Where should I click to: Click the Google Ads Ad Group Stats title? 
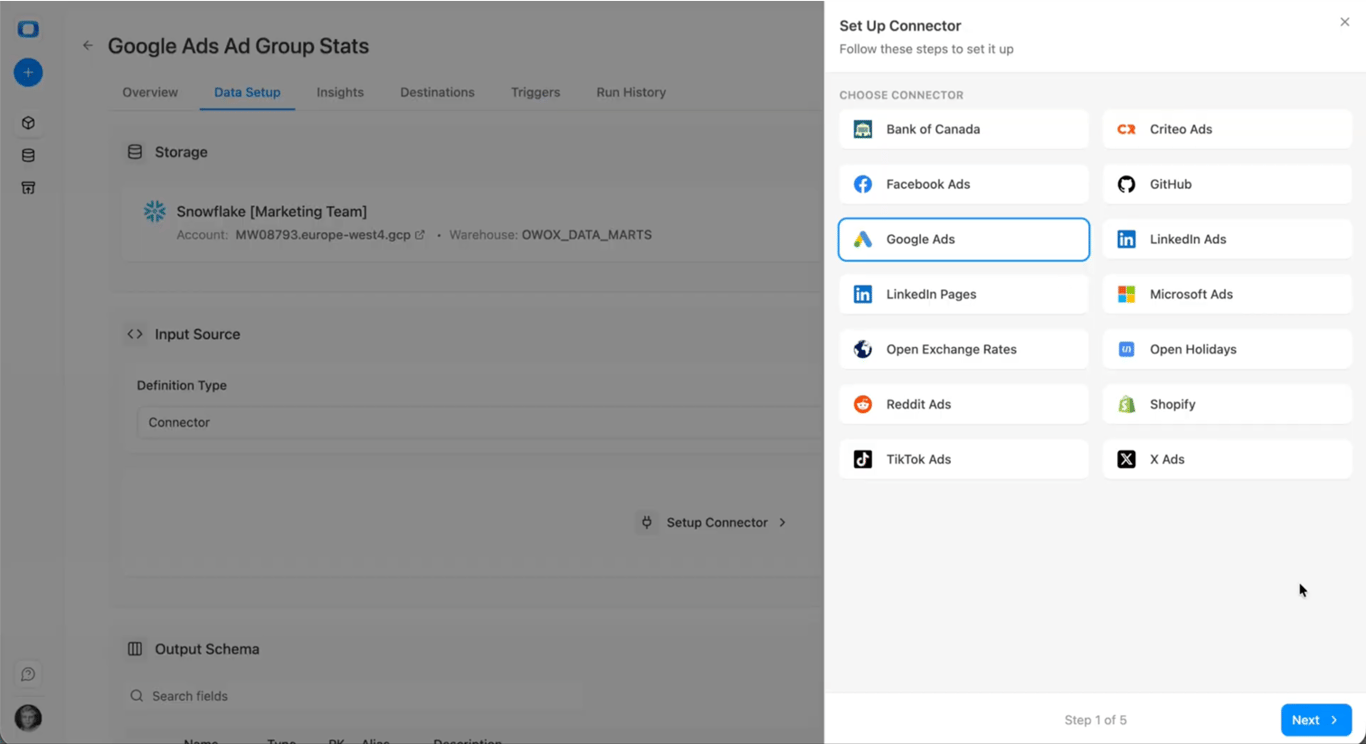238,46
